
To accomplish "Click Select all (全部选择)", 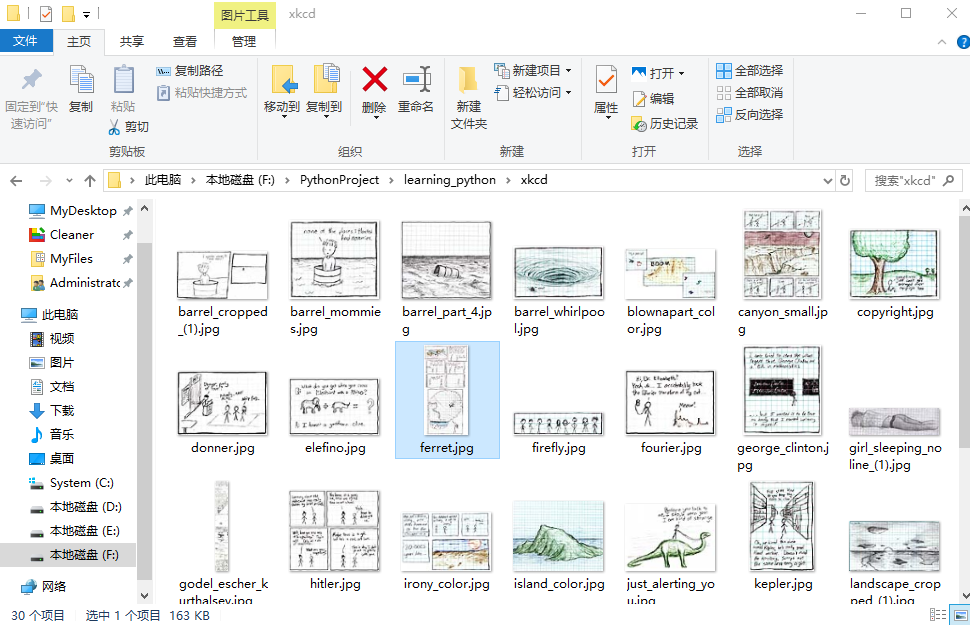I will (x=749, y=71).
